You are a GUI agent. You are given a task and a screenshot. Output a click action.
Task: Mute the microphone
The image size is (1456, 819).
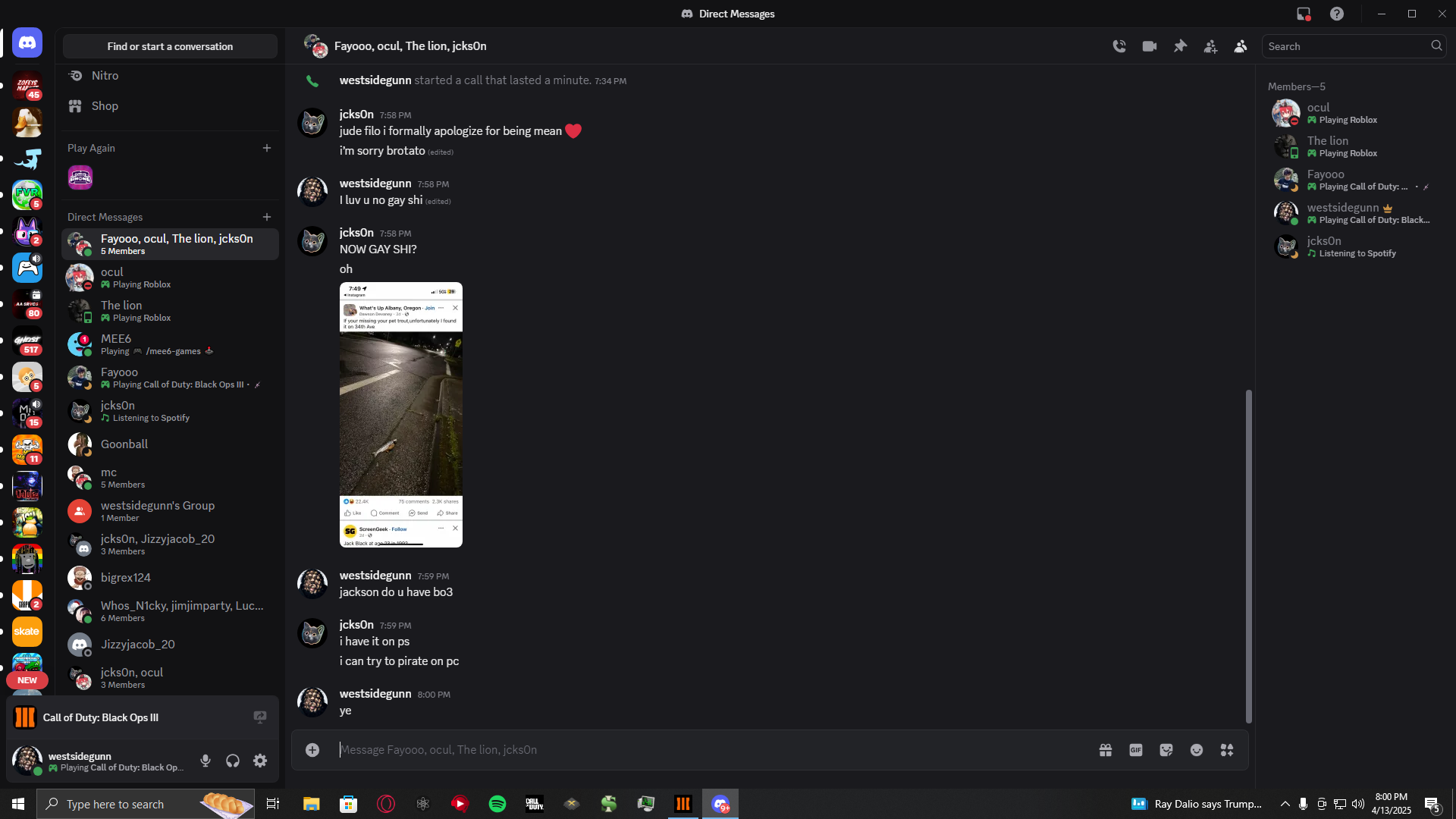(x=206, y=761)
